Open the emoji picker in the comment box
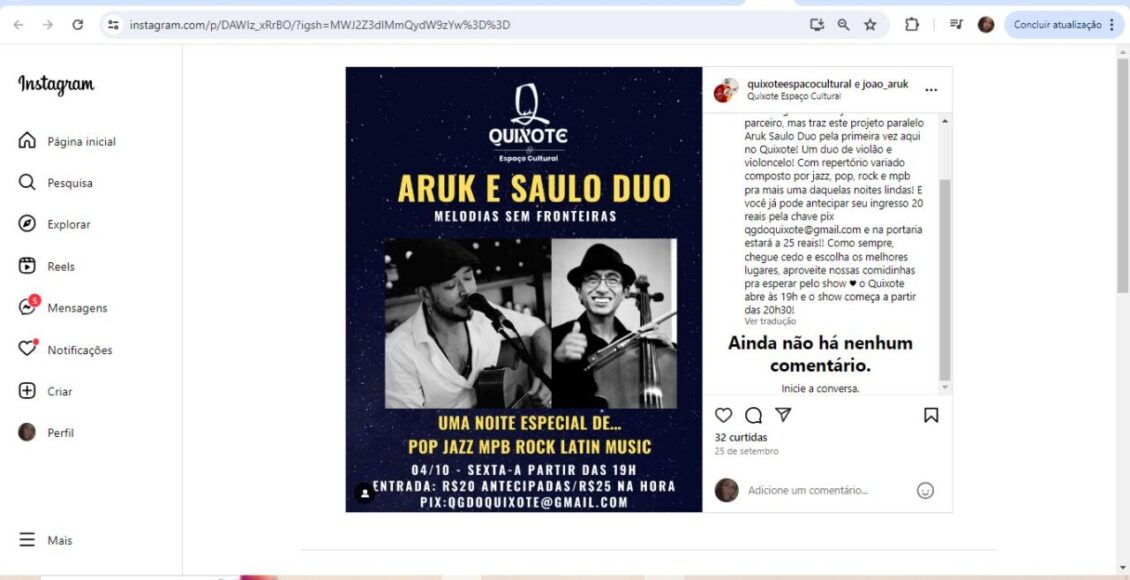The image size is (1130, 580). click(925, 491)
